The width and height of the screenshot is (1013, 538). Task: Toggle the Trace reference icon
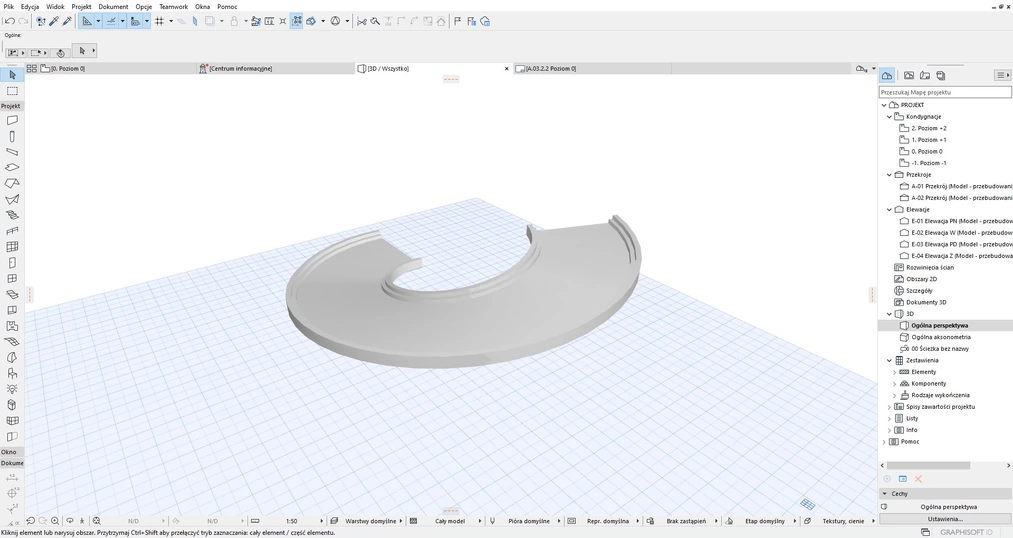coord(209,21)
